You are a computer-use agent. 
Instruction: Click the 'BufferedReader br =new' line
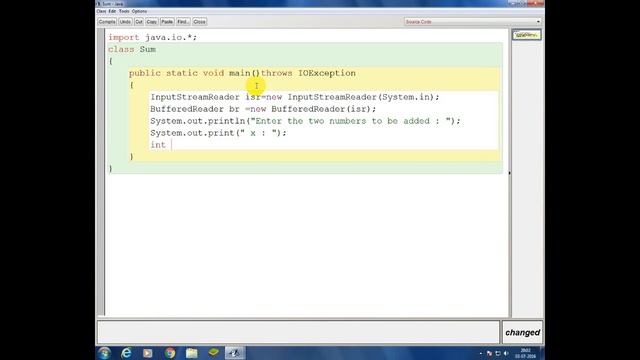263,109
